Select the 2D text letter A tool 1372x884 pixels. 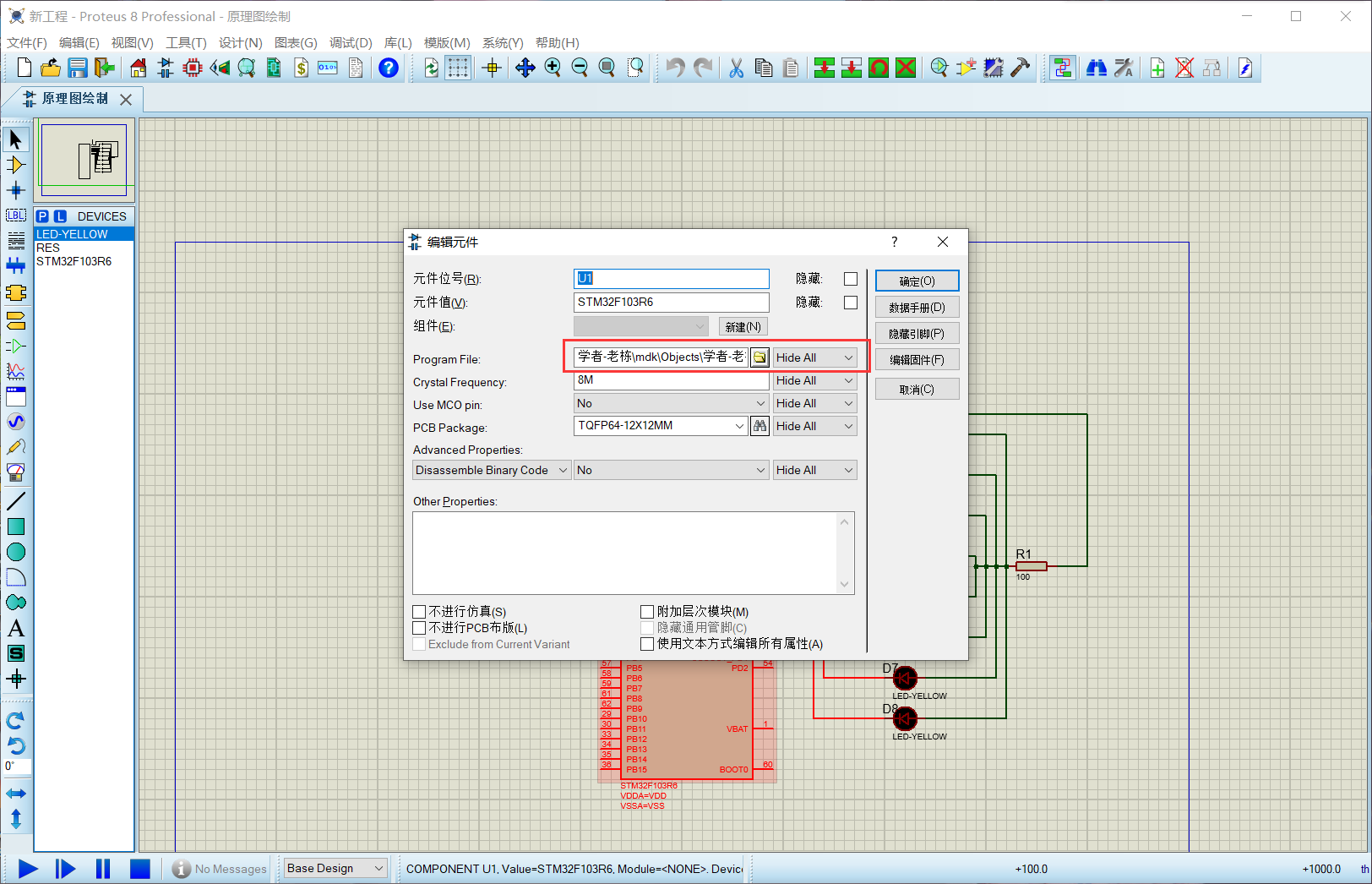point(15,628)
